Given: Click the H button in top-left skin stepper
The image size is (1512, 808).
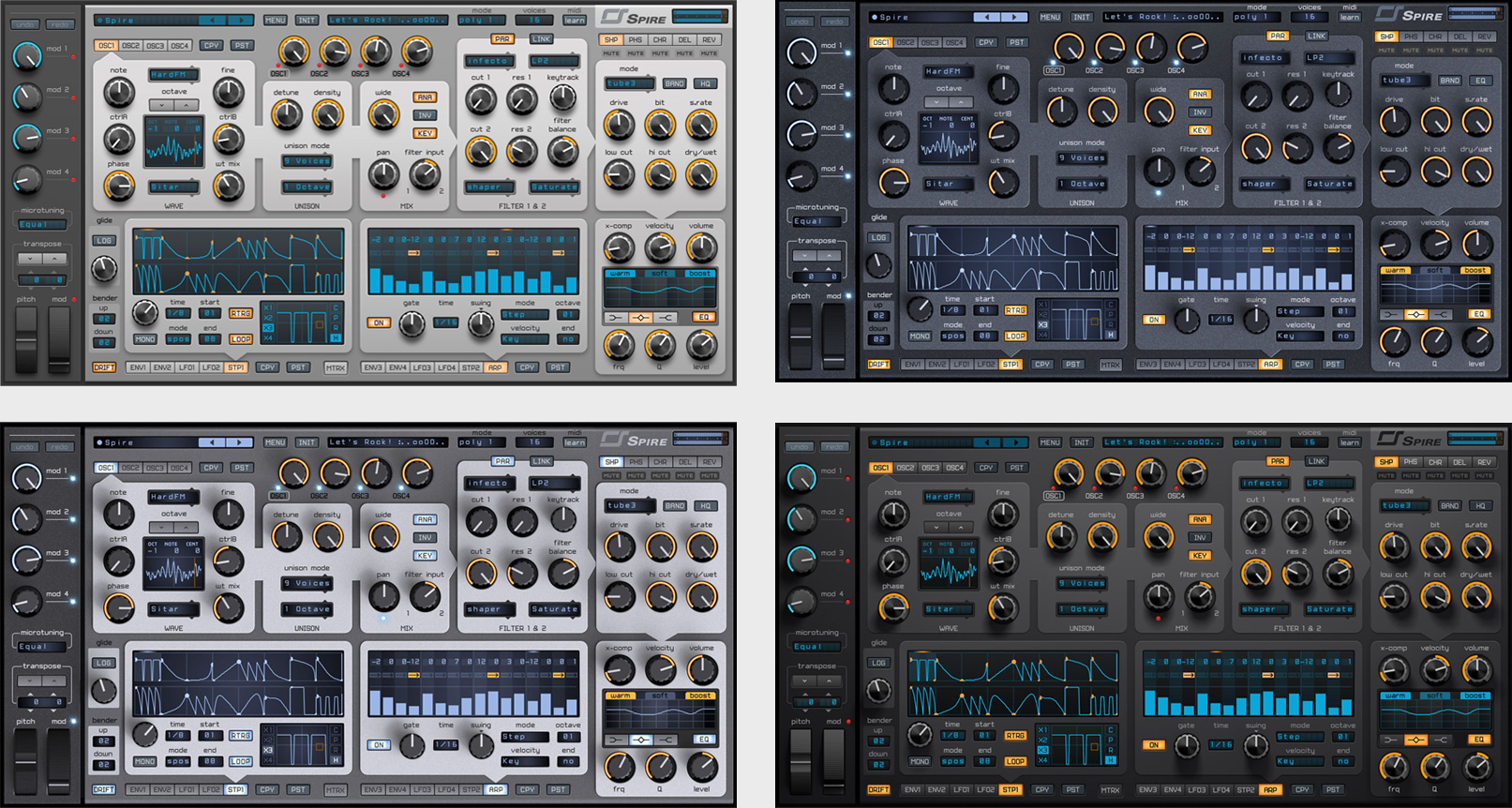Looking at the screenshot, I should pyautogui.click(x=336, y=337).
